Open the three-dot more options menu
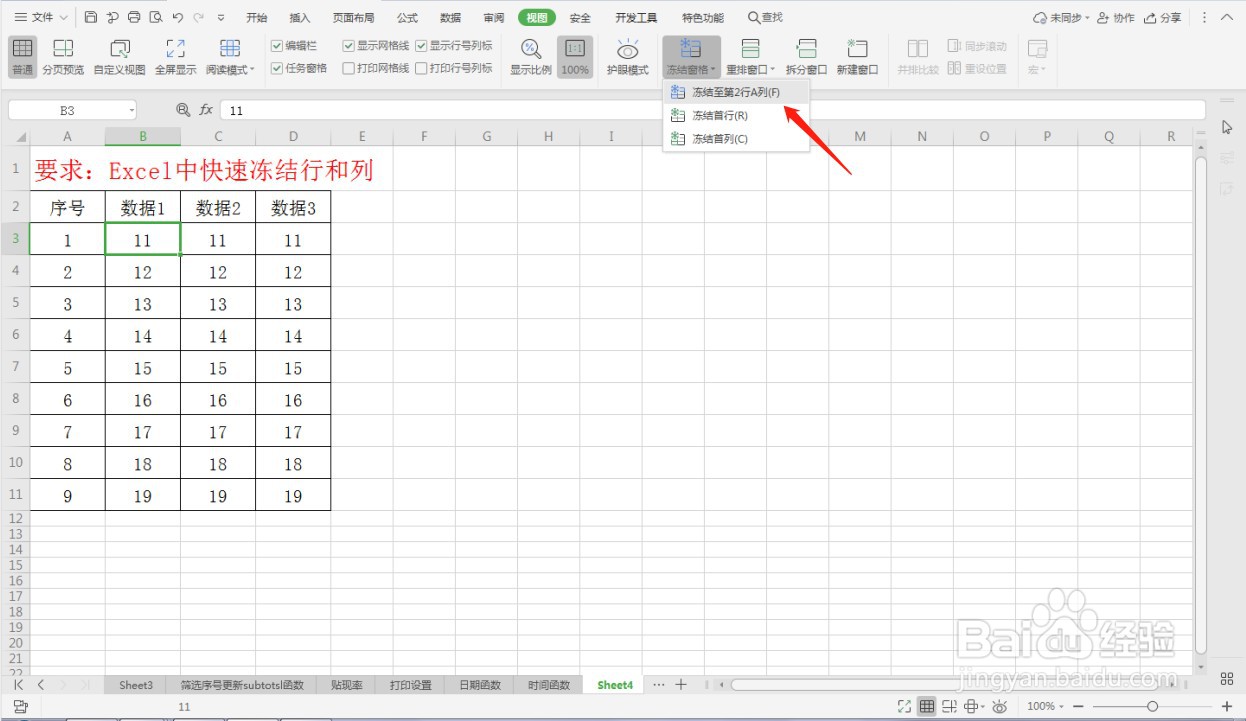The height and width of the screenshot is (721, 1246). click(1204, 18)
